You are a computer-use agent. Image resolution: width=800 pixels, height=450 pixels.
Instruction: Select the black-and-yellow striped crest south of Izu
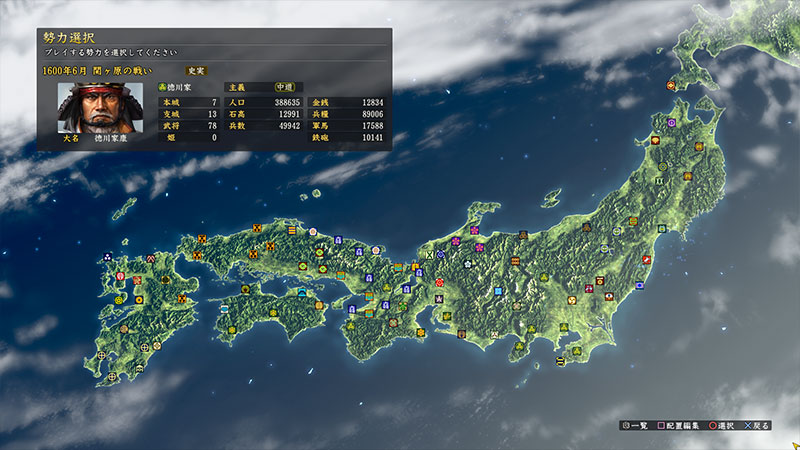(x=560, y=359)
